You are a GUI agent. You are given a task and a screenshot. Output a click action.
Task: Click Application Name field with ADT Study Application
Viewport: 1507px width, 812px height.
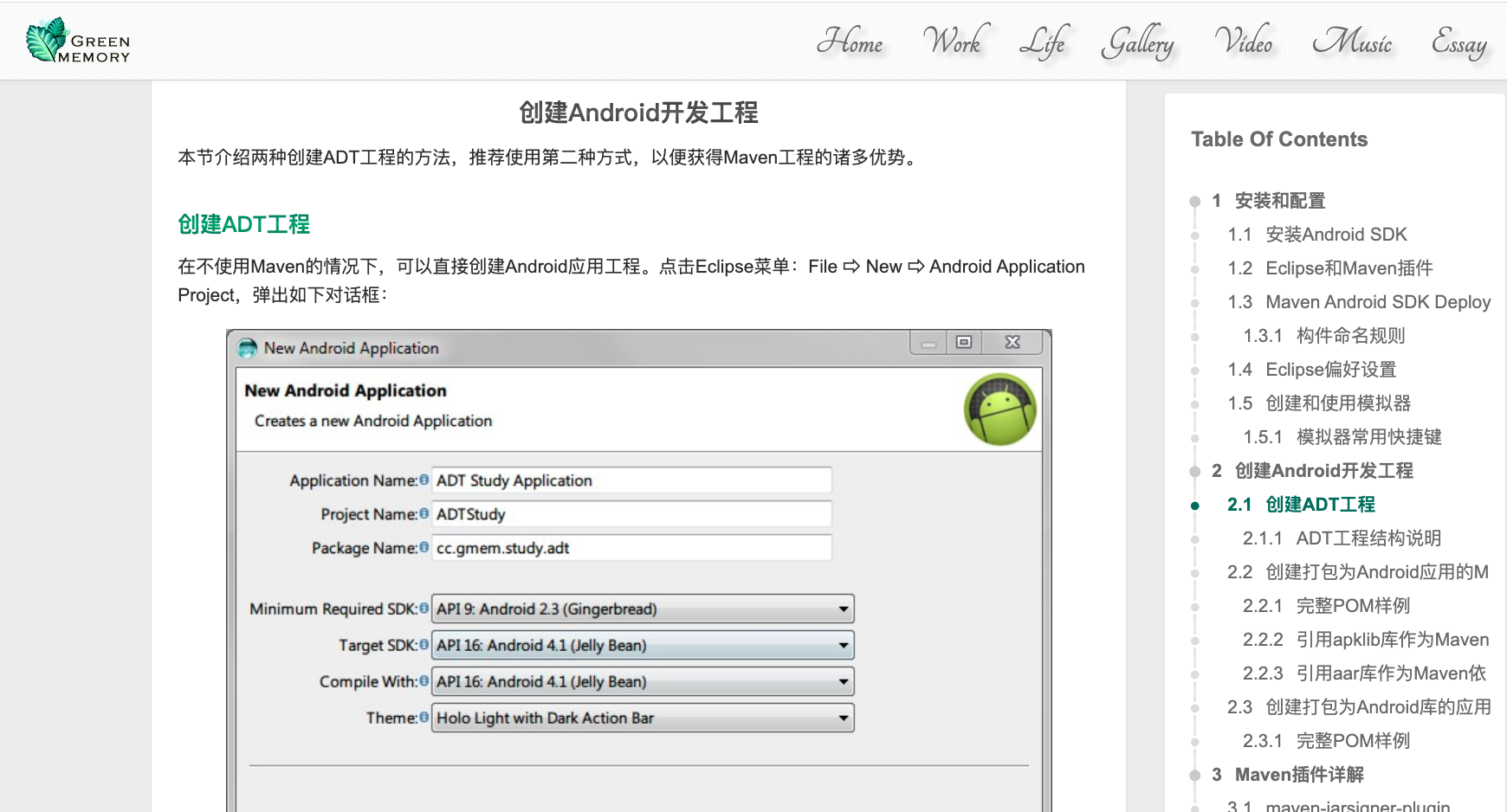point(631,480)
